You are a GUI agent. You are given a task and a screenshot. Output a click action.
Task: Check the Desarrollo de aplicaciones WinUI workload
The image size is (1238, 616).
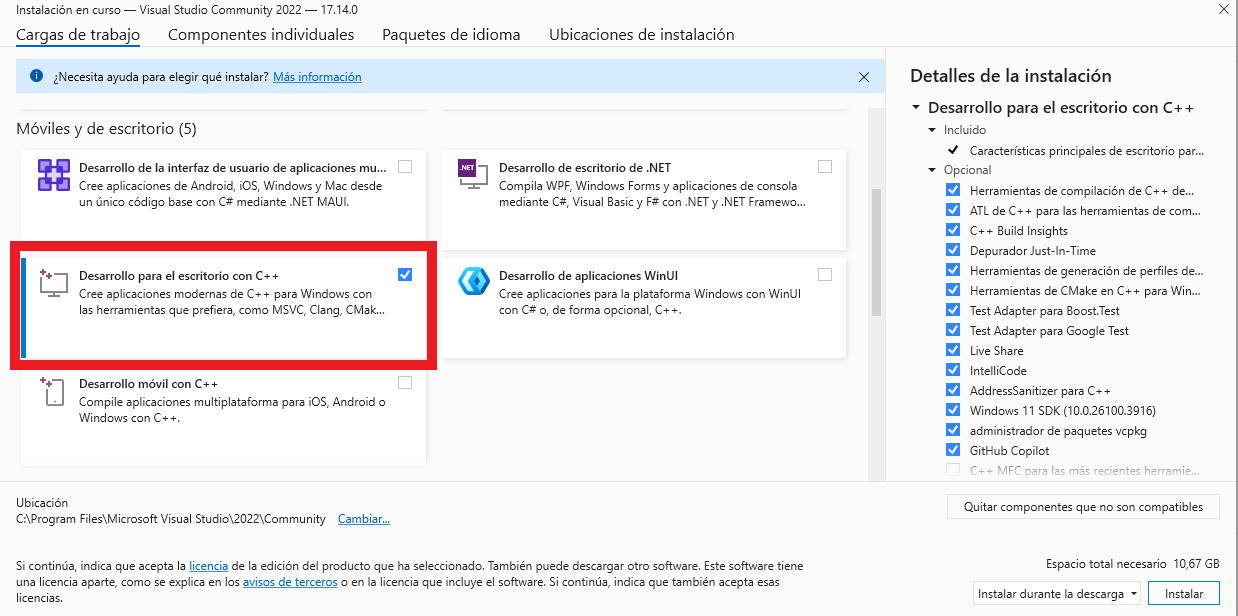click(x=825, y=274)
